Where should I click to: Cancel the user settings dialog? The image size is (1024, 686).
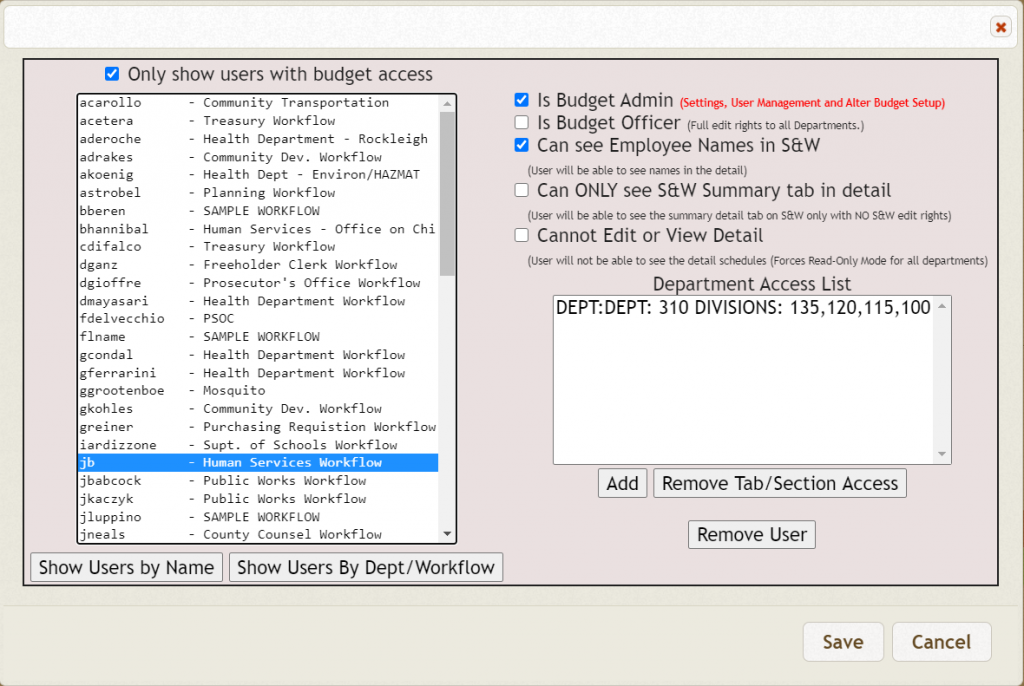941,642
